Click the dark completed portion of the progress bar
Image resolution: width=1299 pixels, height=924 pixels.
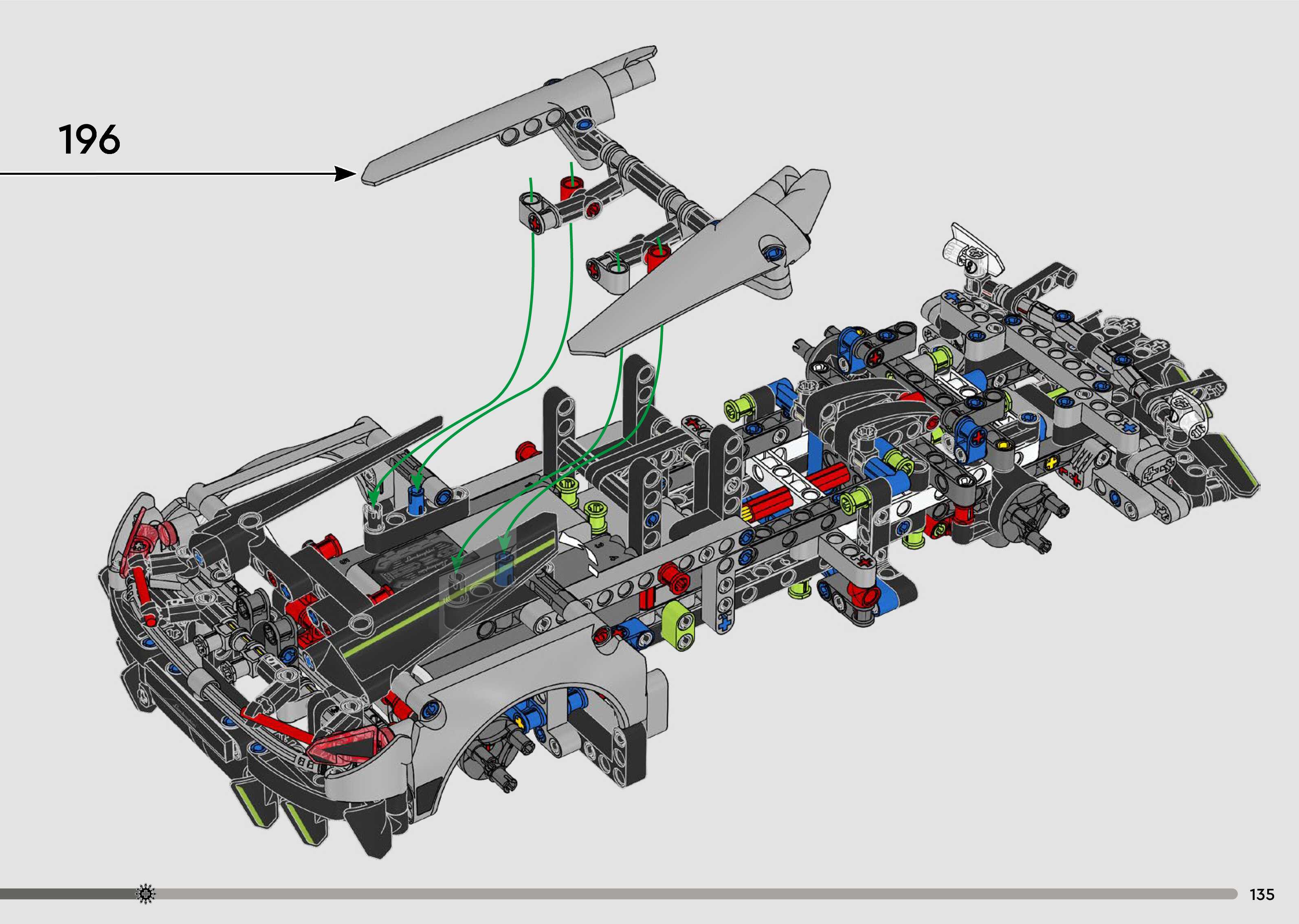pyautogui.click(x=68, y=894)
